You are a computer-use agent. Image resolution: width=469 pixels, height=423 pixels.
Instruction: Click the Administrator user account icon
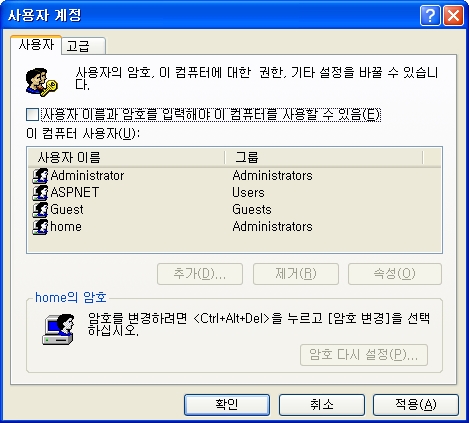pos(40,176)
